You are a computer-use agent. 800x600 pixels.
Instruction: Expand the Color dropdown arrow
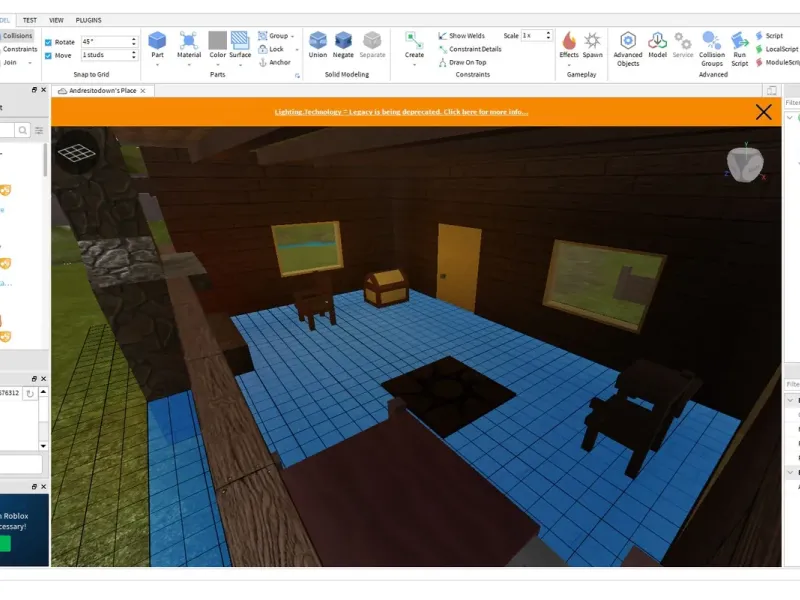coord(217,65)
